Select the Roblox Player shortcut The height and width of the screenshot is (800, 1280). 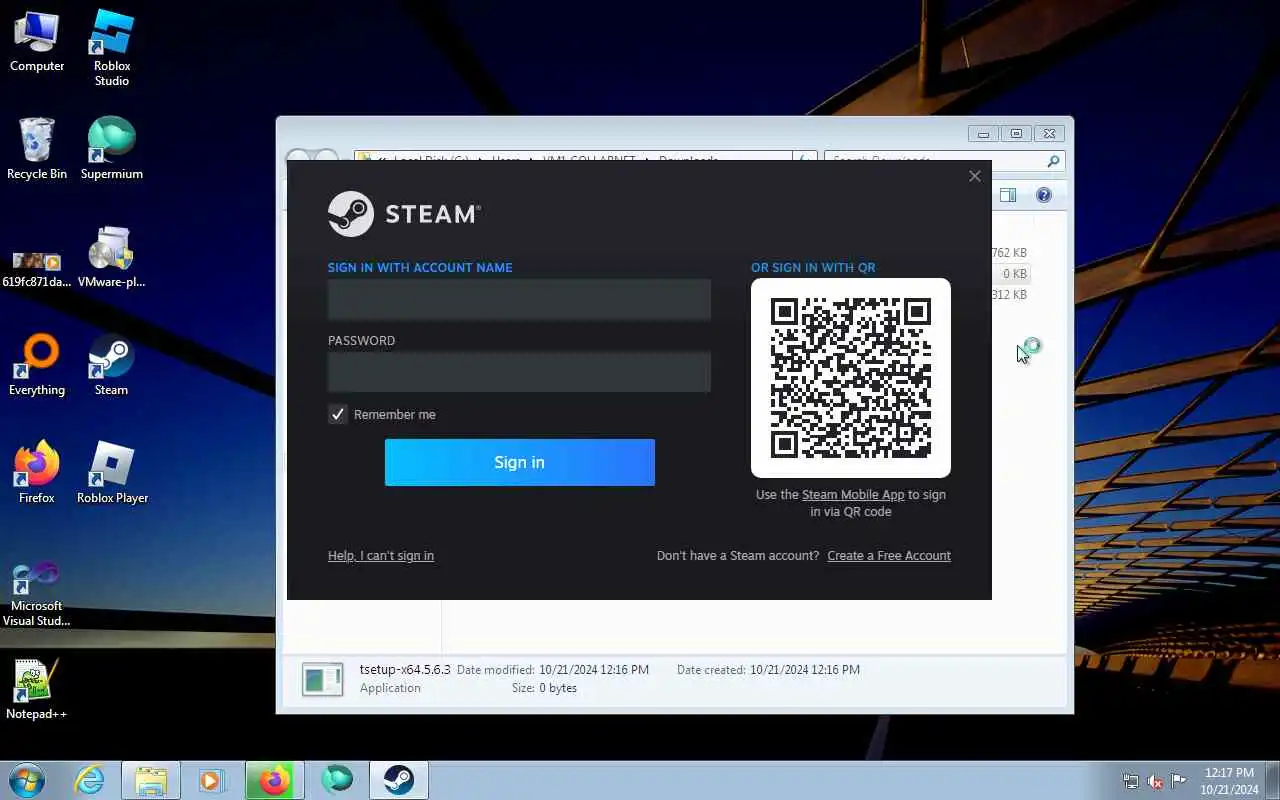coord(112,474)
